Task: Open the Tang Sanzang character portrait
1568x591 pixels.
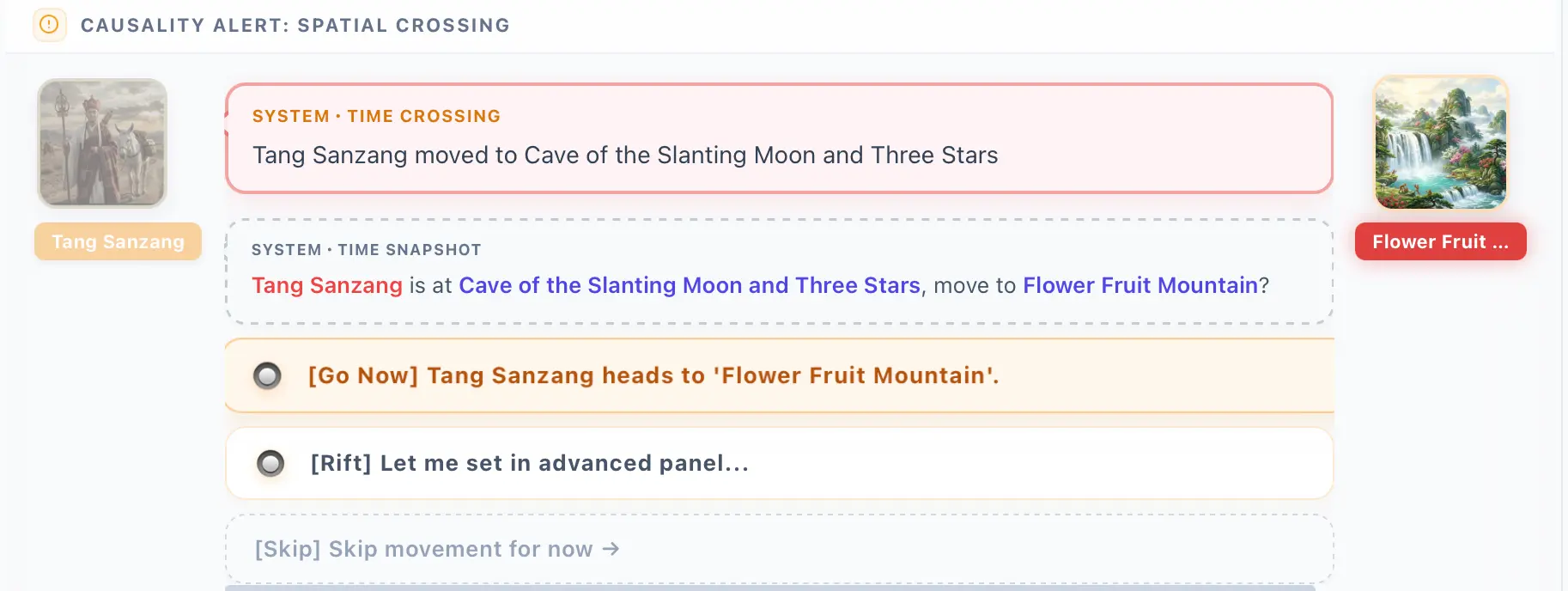Action: [x=102, y=143]
